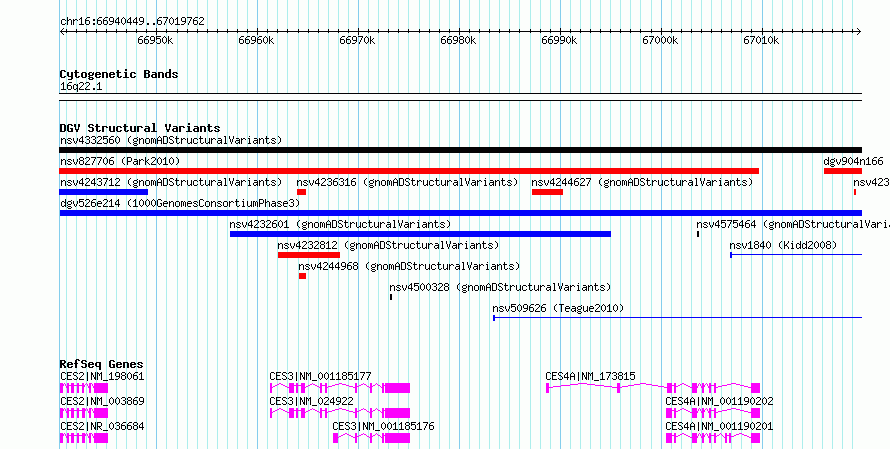Click the gene model under CES2|NM_003869
The height and width of the screenshot is (449, 890).
(x=83, y=413)
